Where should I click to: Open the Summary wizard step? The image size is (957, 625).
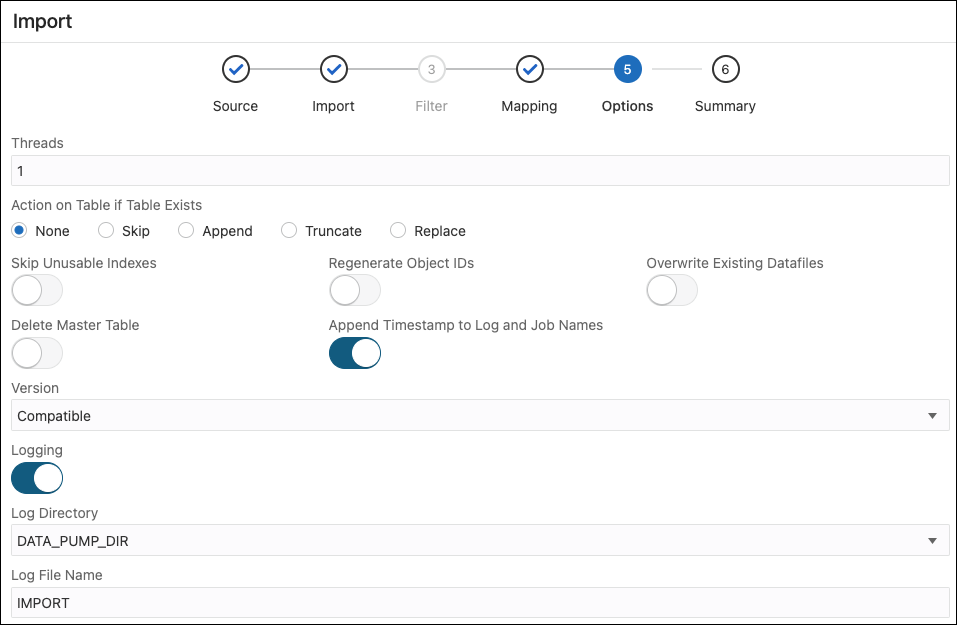tap(725, 69)
